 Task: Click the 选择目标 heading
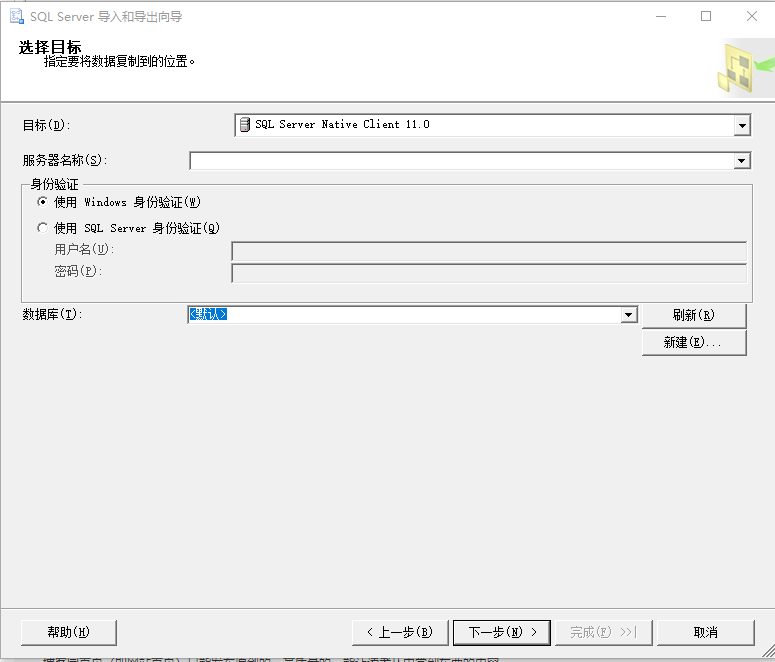click(50, 47)
